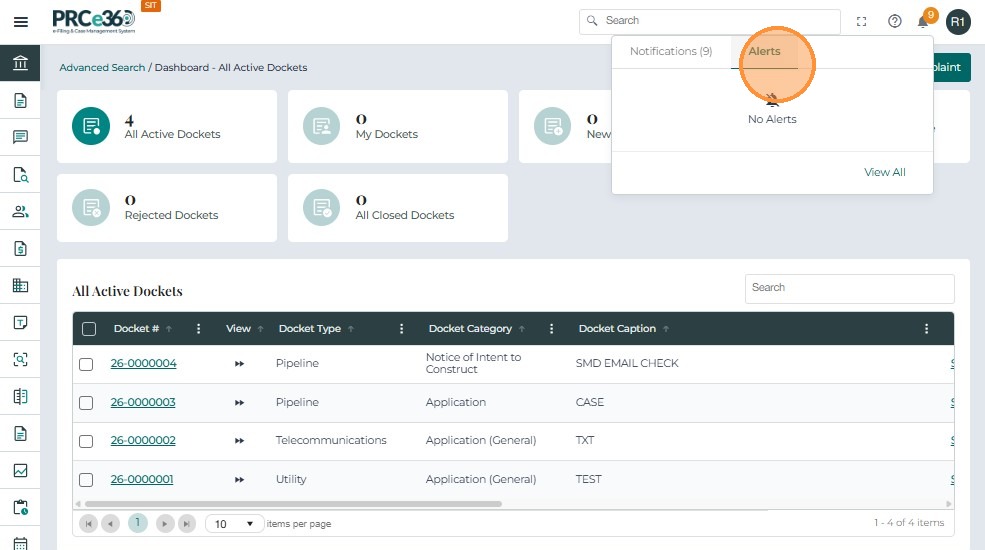Click the notification bell icon
985x550 pixels.
[923, 22]
